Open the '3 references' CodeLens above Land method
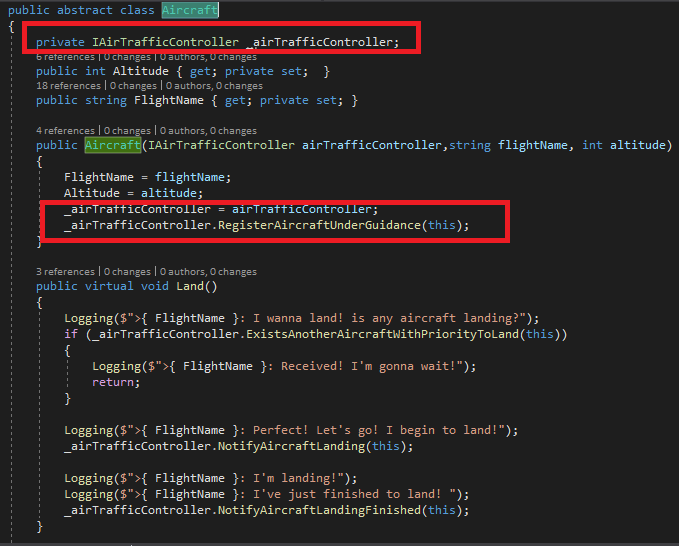This screenshot has width=679, height=546. [x=65, y=271]
